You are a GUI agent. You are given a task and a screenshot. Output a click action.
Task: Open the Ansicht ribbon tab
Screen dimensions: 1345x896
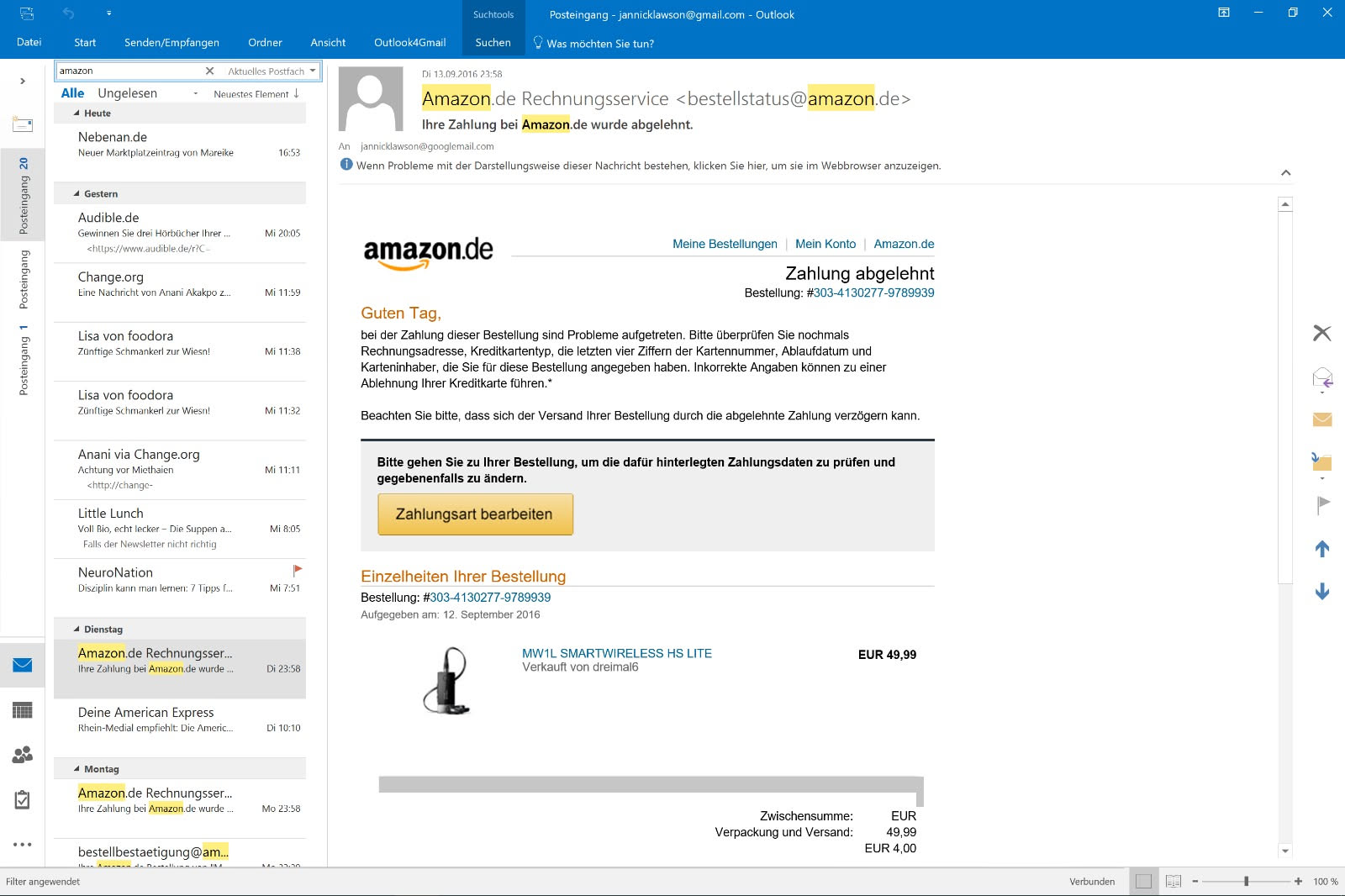328,43
